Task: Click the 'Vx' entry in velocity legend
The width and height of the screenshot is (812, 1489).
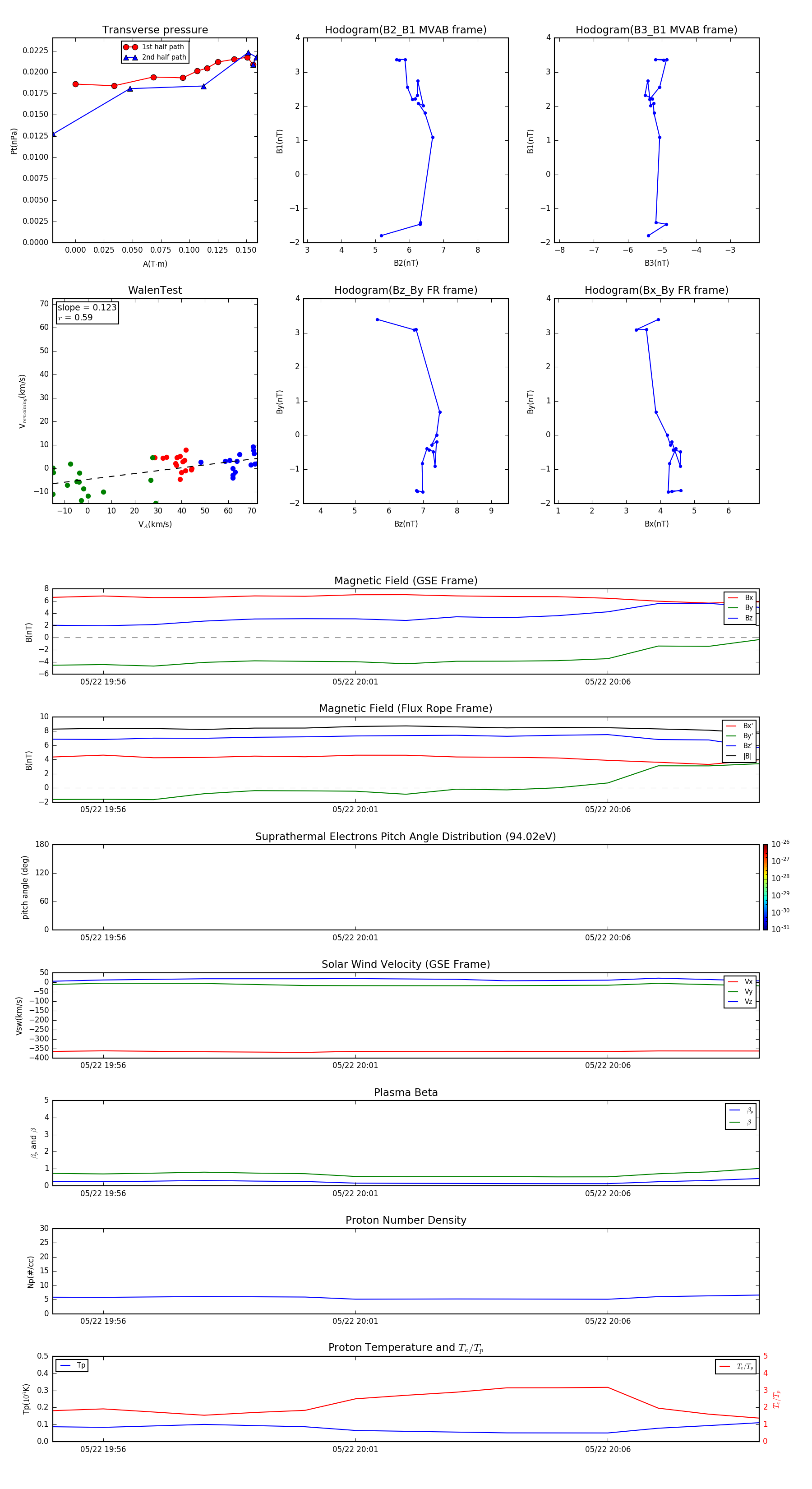Action: click(740, 981)
